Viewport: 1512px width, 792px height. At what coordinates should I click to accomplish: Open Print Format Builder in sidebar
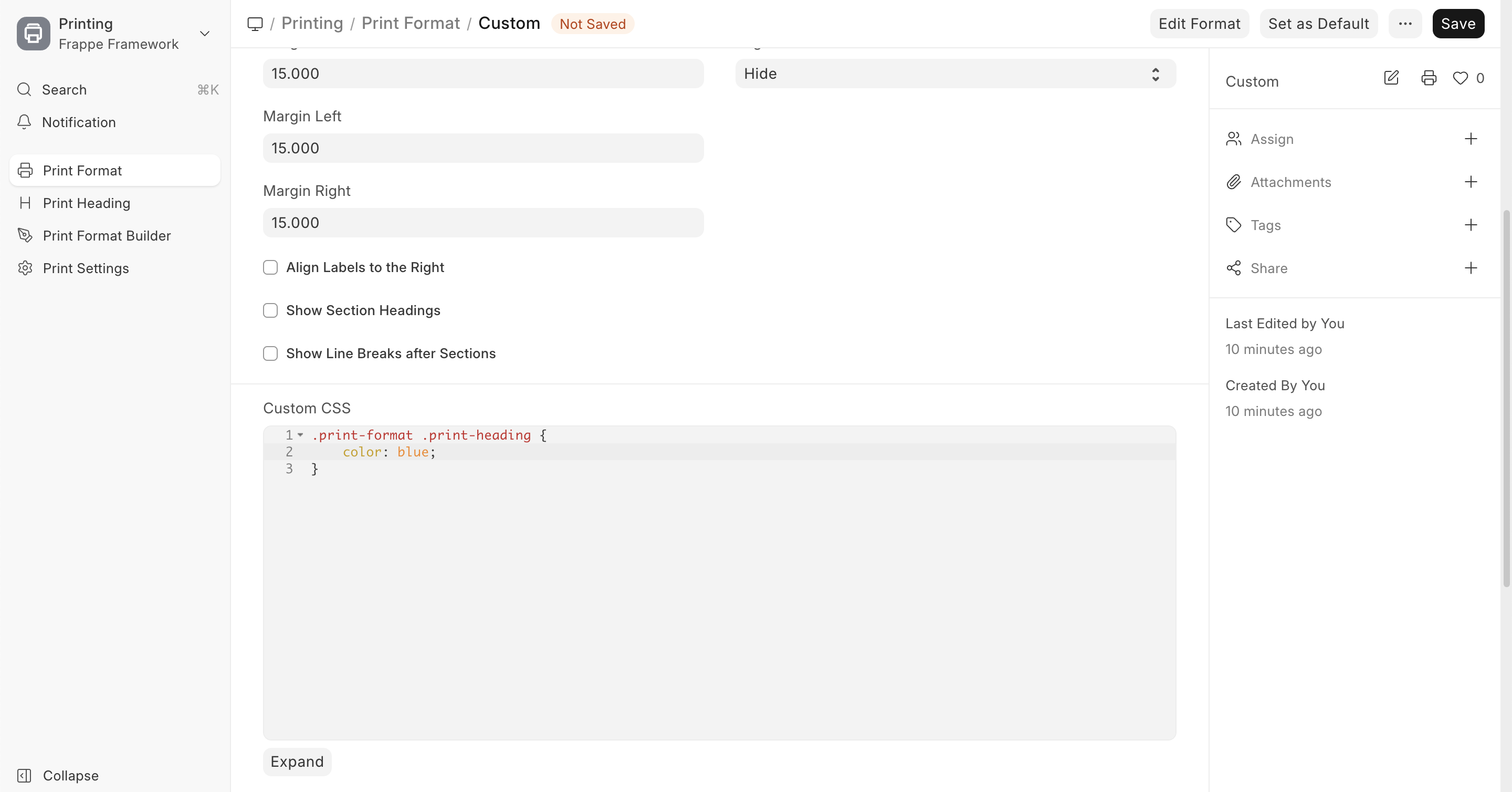(107, 235)
